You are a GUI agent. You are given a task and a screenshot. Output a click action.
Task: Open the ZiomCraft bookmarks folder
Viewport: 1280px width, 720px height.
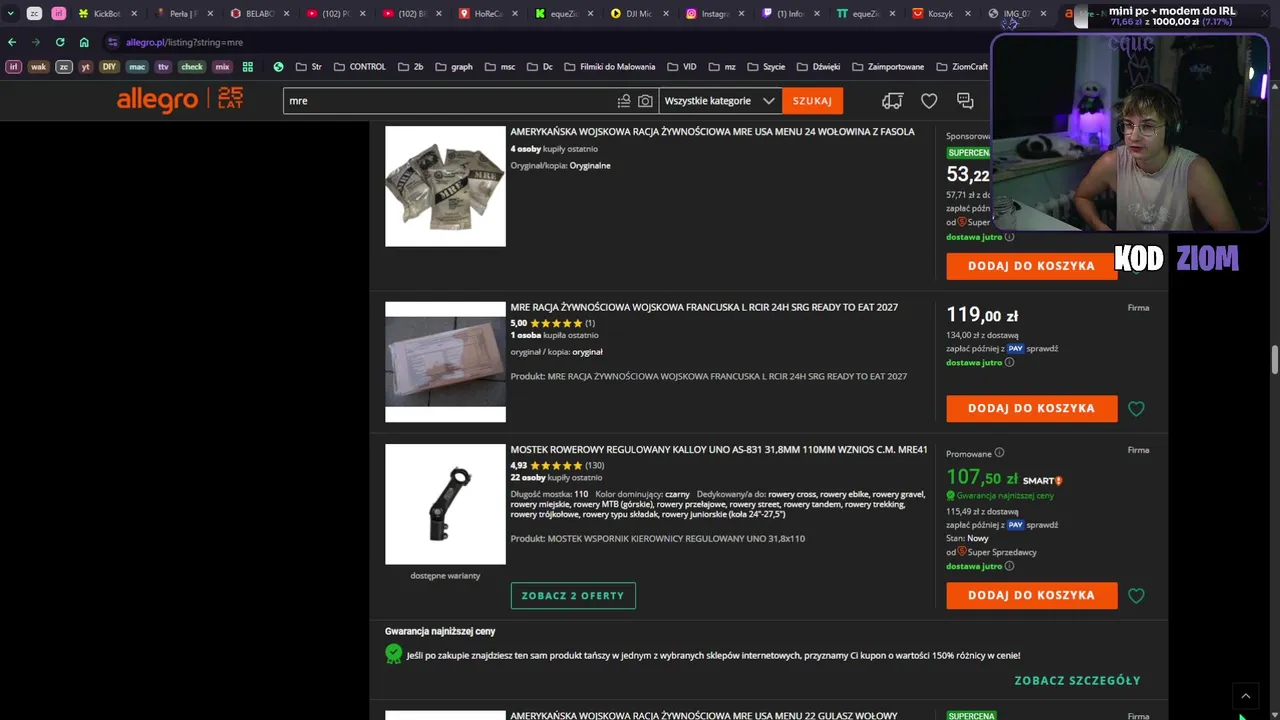coord(962,67)
